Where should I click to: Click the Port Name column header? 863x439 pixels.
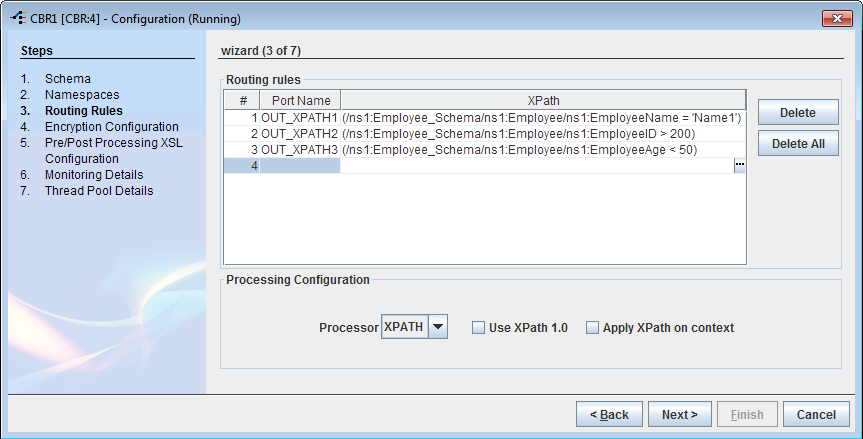[301, 101]
